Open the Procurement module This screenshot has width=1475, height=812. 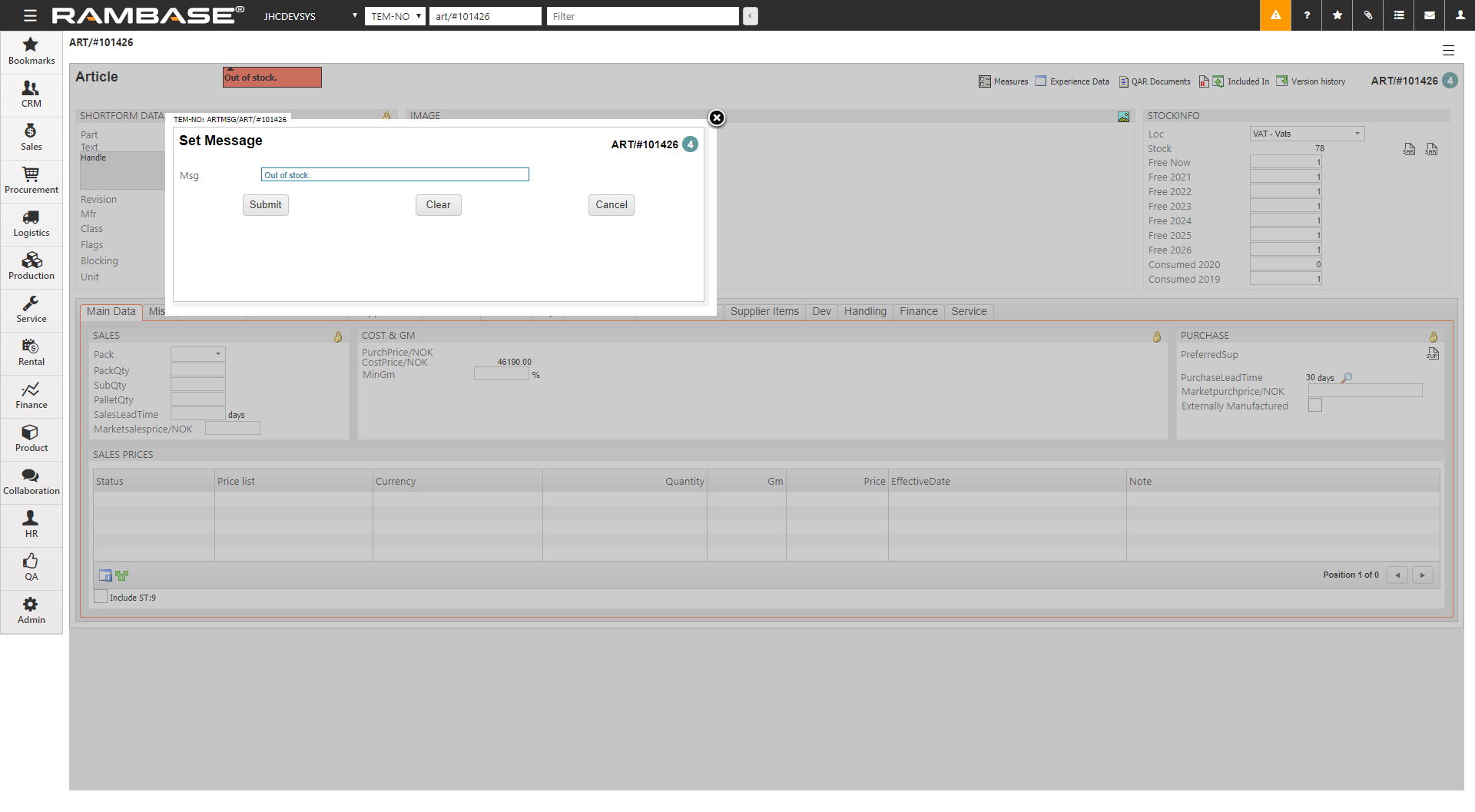31,181
